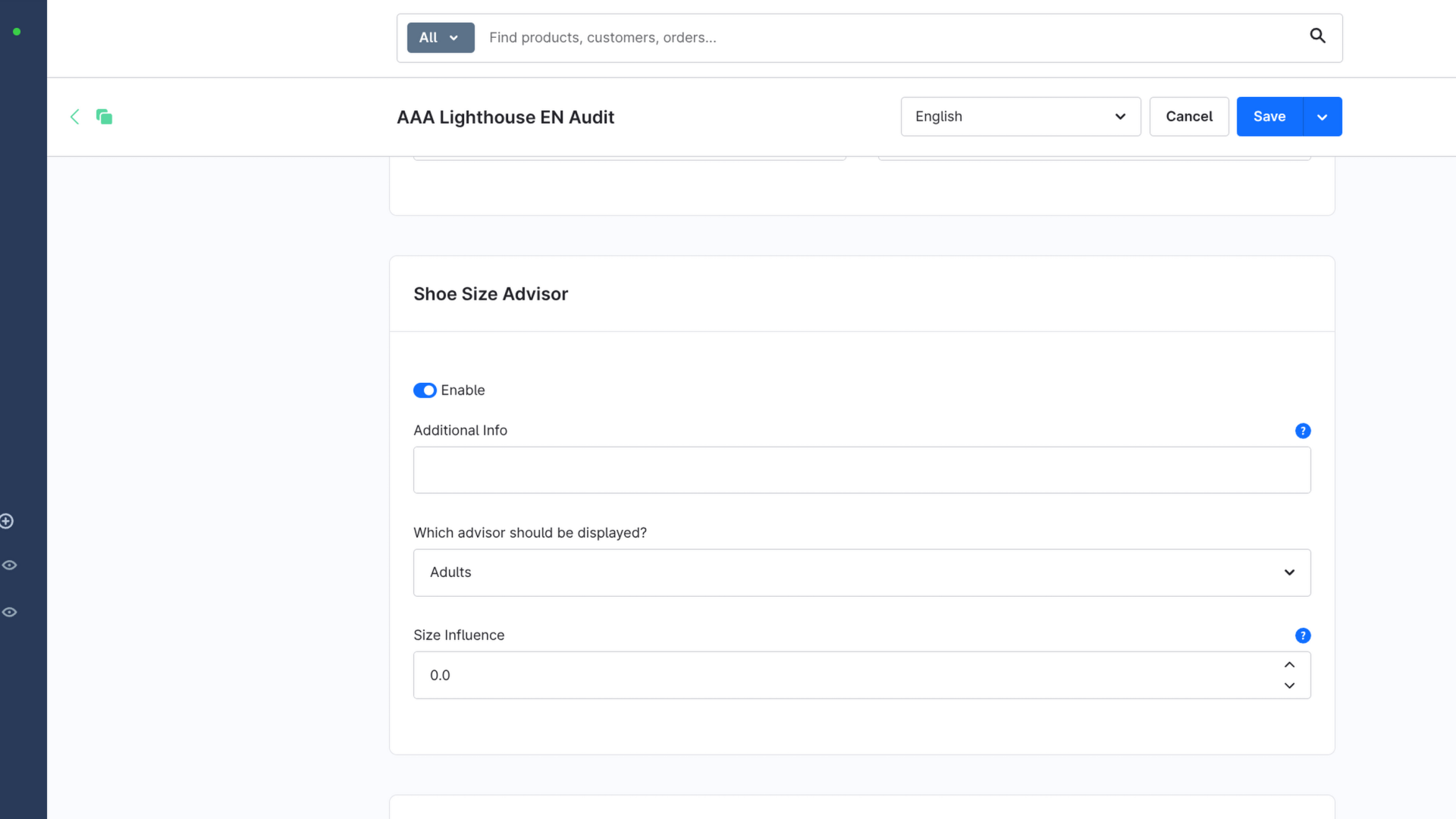1456x819 pixels.
Task: Click the Additional Info text field
Action: tap(861, 470)
